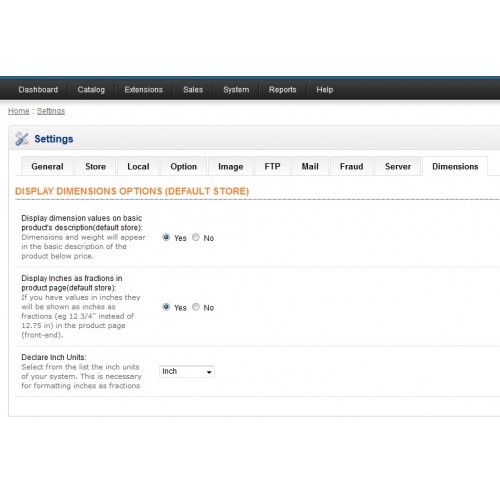The image size is (500, 500).
Task: Open the Declare Inch Units dropdown
Action: click(187, 371)
